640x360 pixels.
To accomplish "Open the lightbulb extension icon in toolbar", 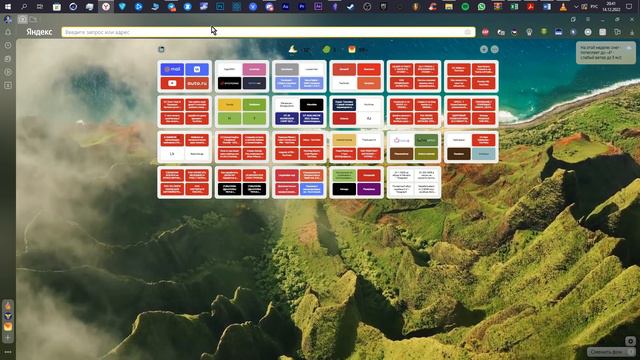I will tap(529, 32).
